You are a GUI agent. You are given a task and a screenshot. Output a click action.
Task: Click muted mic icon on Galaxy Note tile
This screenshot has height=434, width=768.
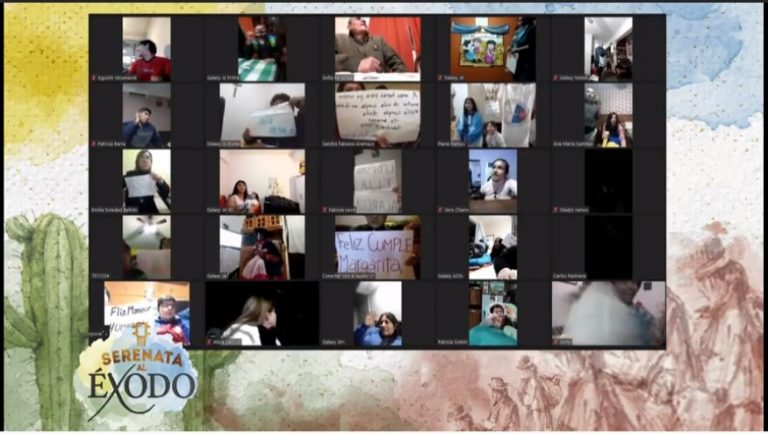(x=555, y=77)
